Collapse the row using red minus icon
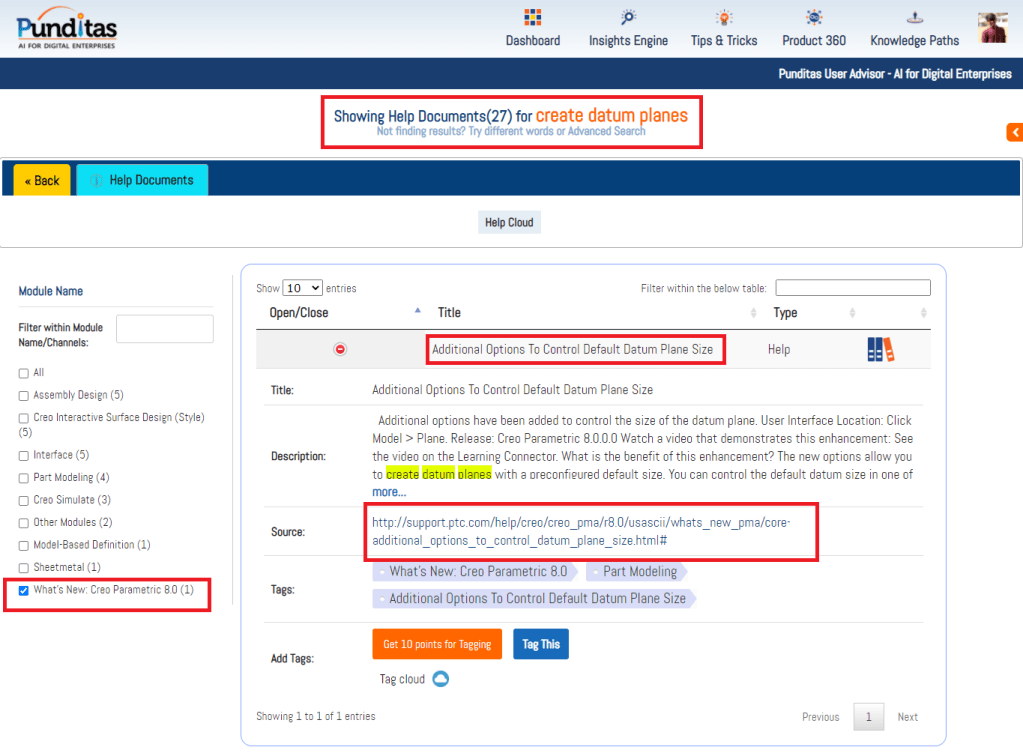The width and height of the screenshot is (1023, 756). (x=340, y=349)
